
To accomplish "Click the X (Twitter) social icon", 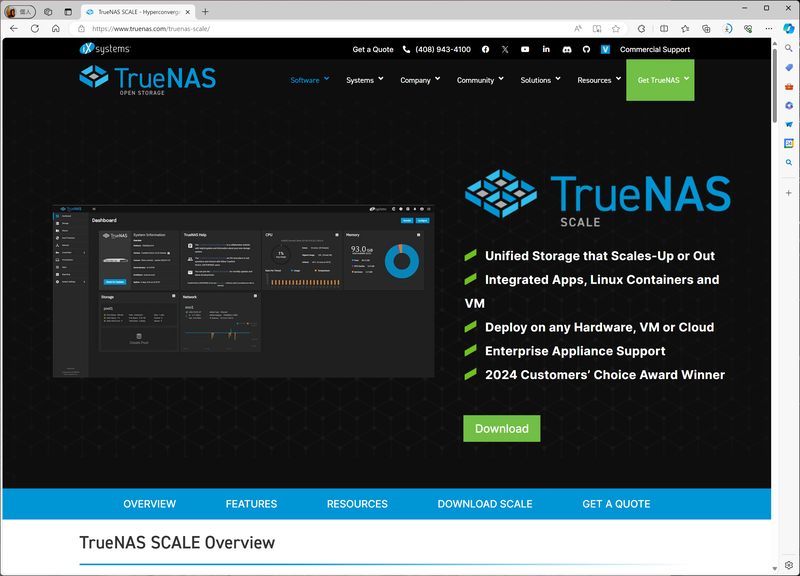I will 505,49.
